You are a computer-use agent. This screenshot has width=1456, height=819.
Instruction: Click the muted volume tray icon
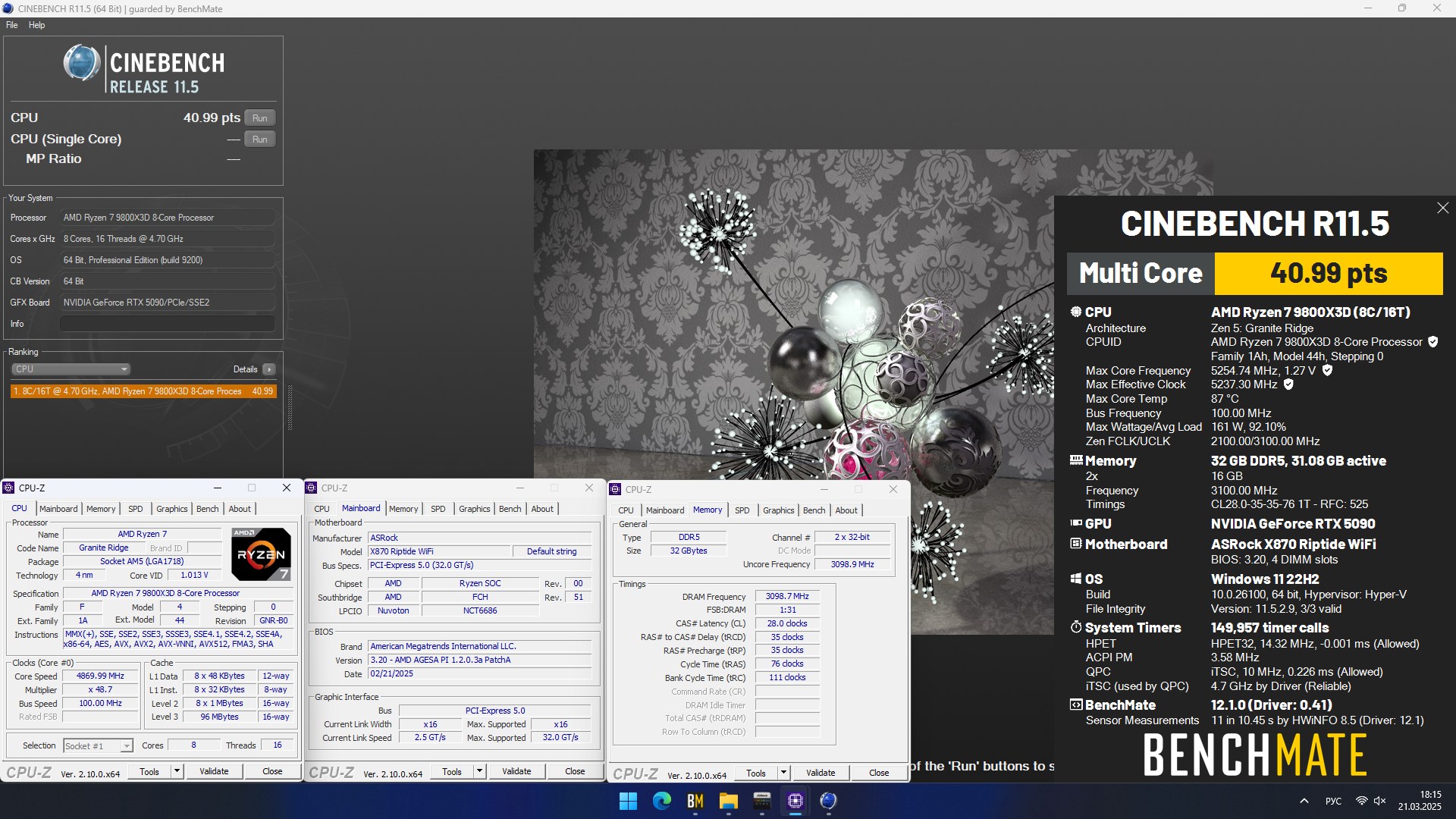pyautogui.click(x=1379, y=801)
